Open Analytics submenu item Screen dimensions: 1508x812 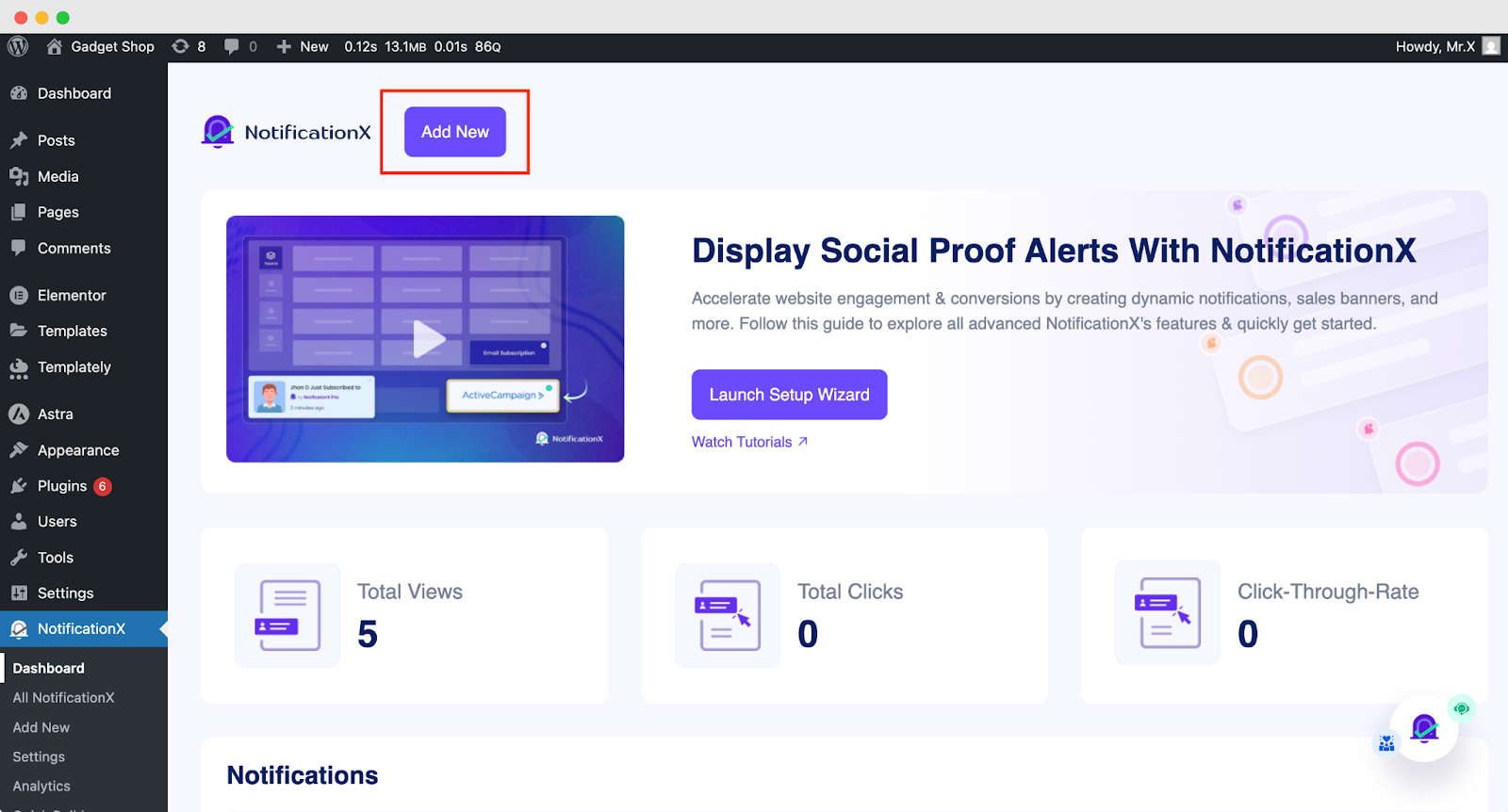coord(41,786)
